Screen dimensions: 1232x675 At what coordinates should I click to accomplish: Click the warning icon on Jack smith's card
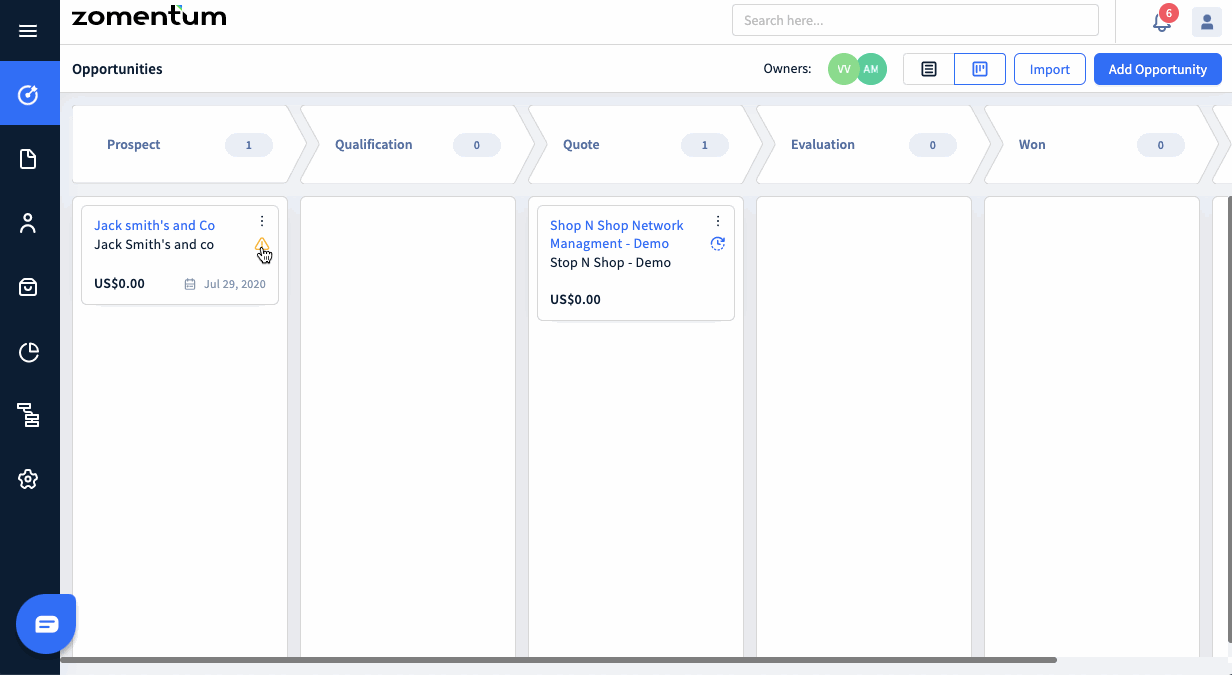coord(262,245)
